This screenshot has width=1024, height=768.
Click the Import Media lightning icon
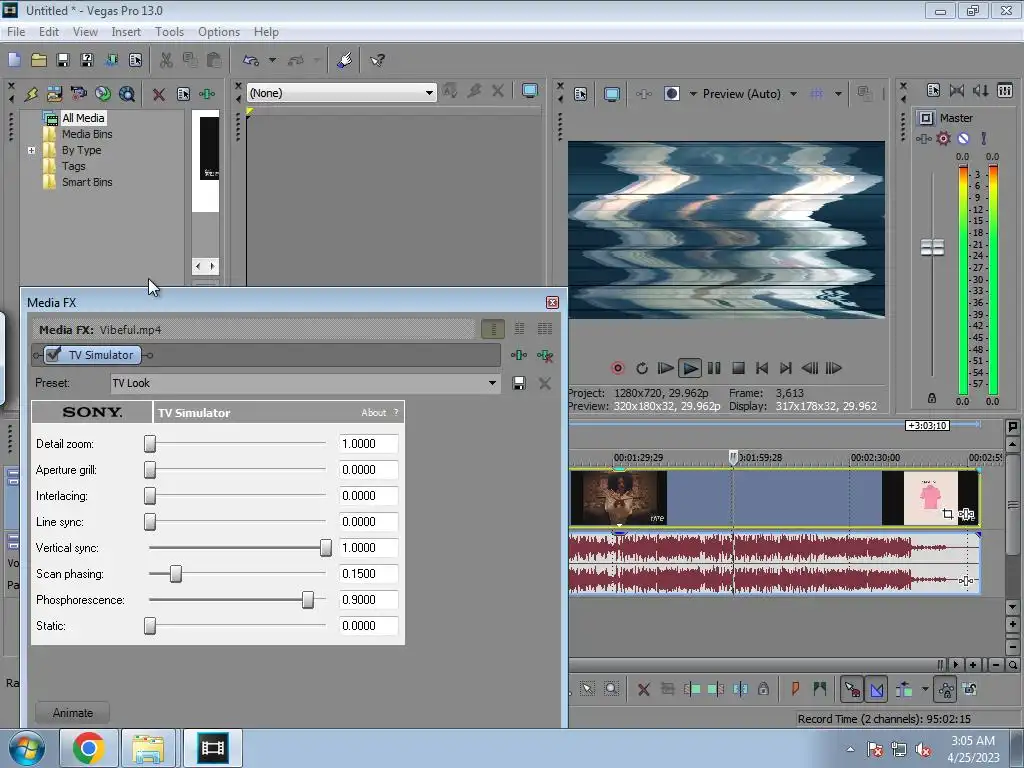[31, 94]
